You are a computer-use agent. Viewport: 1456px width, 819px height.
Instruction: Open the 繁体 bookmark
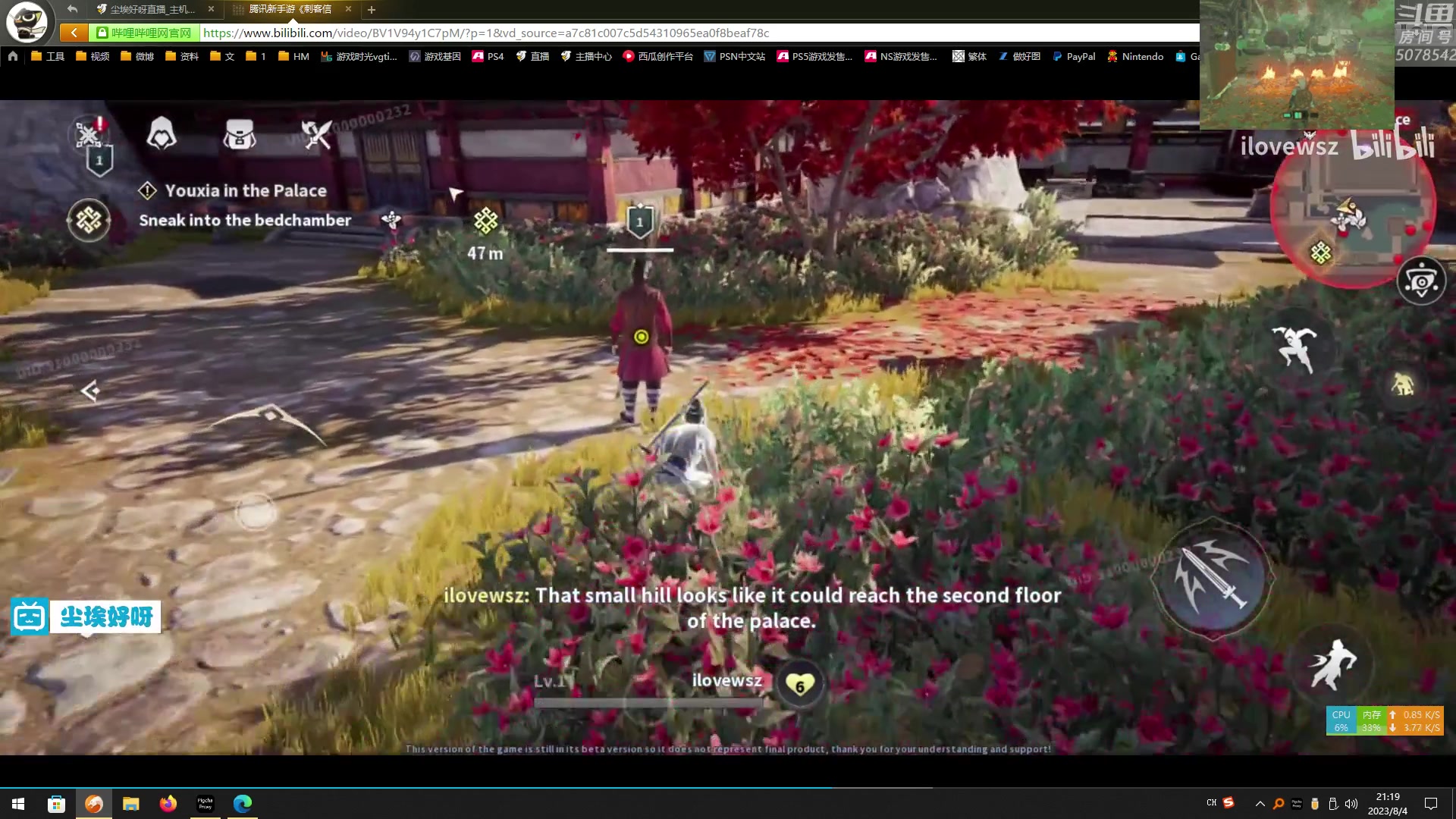[970, 56]
